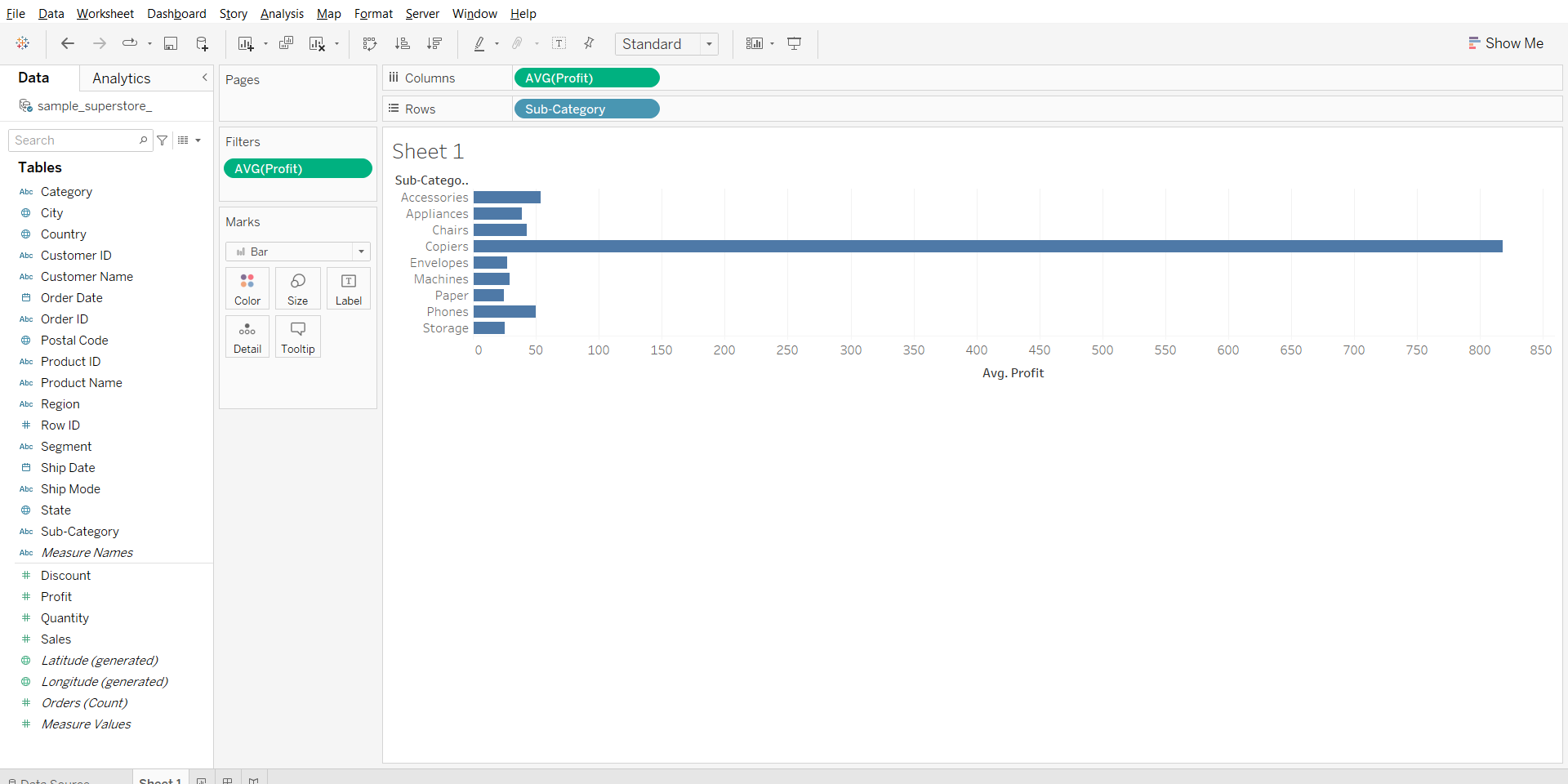Click the Save workbook icon
The width and height of the screenshot is (1568, 784).
171,44
